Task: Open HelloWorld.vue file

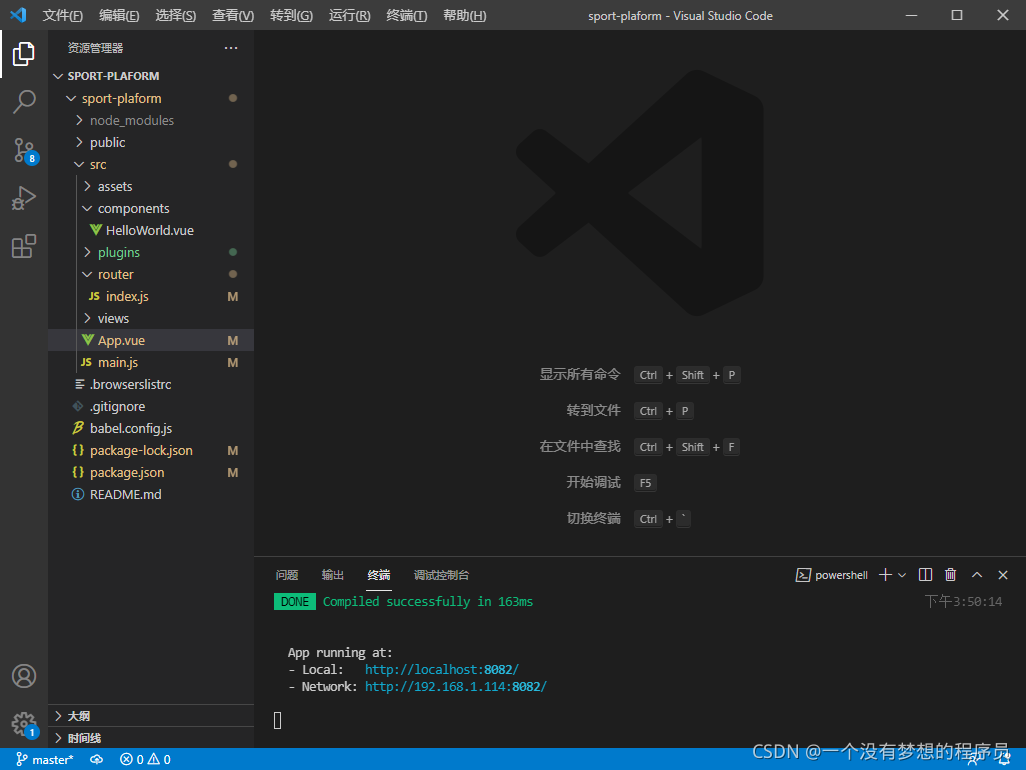Action: pyautogui.click(x=150, y=230)
